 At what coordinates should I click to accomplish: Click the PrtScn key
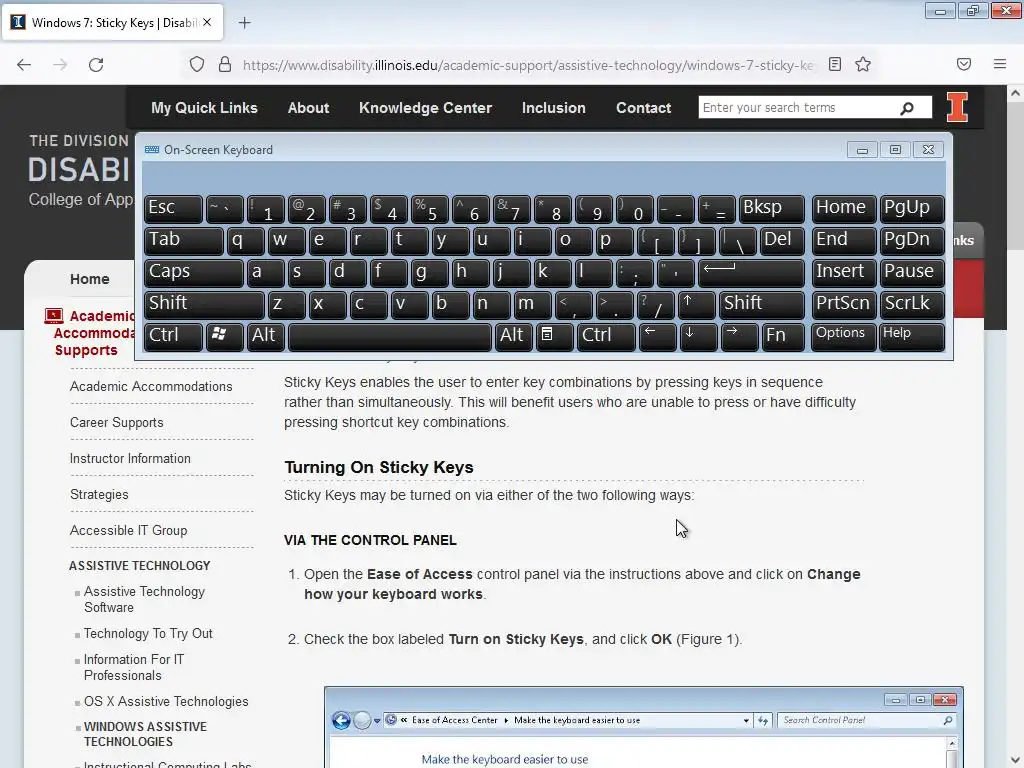coord(843,304)
